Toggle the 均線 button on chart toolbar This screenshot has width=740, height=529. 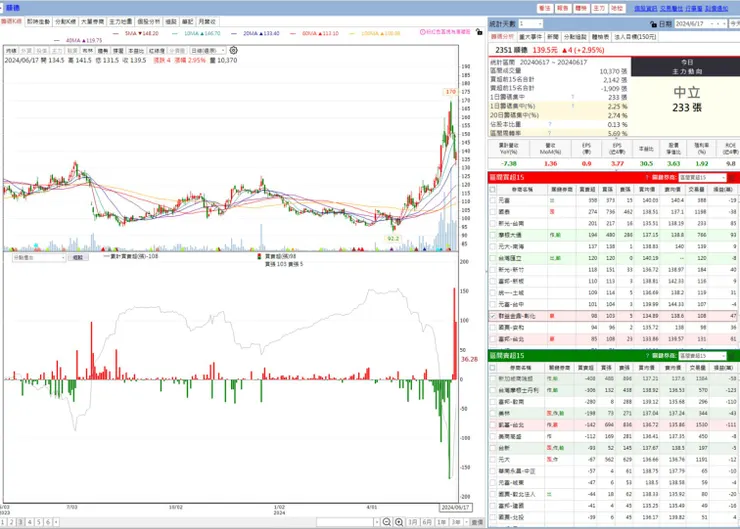point(11,50)
